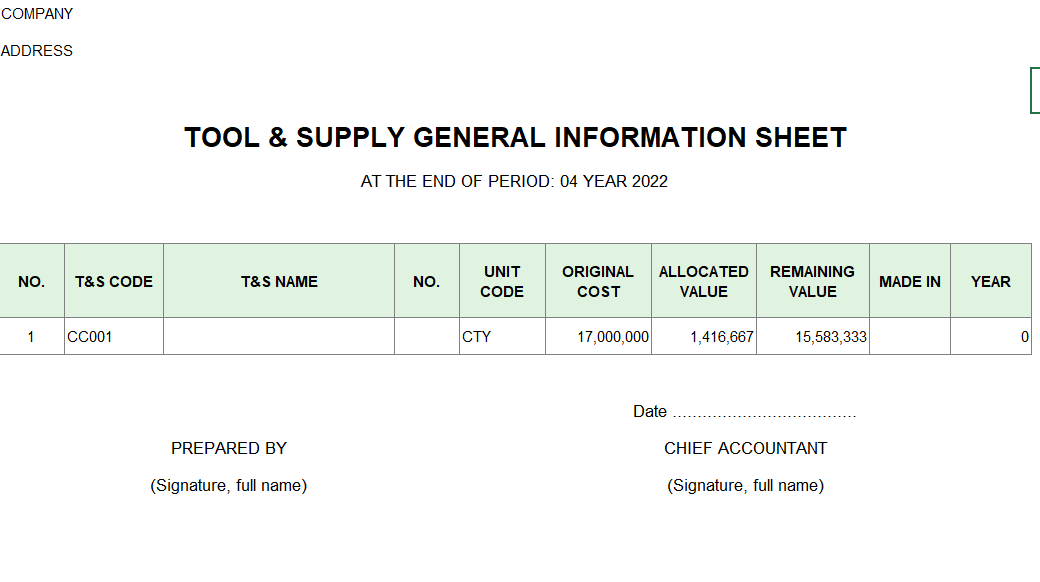The width and height of the screenshot is (1040, 582).
Task: Select the COMPANY label cell
Action: point(36,14)
